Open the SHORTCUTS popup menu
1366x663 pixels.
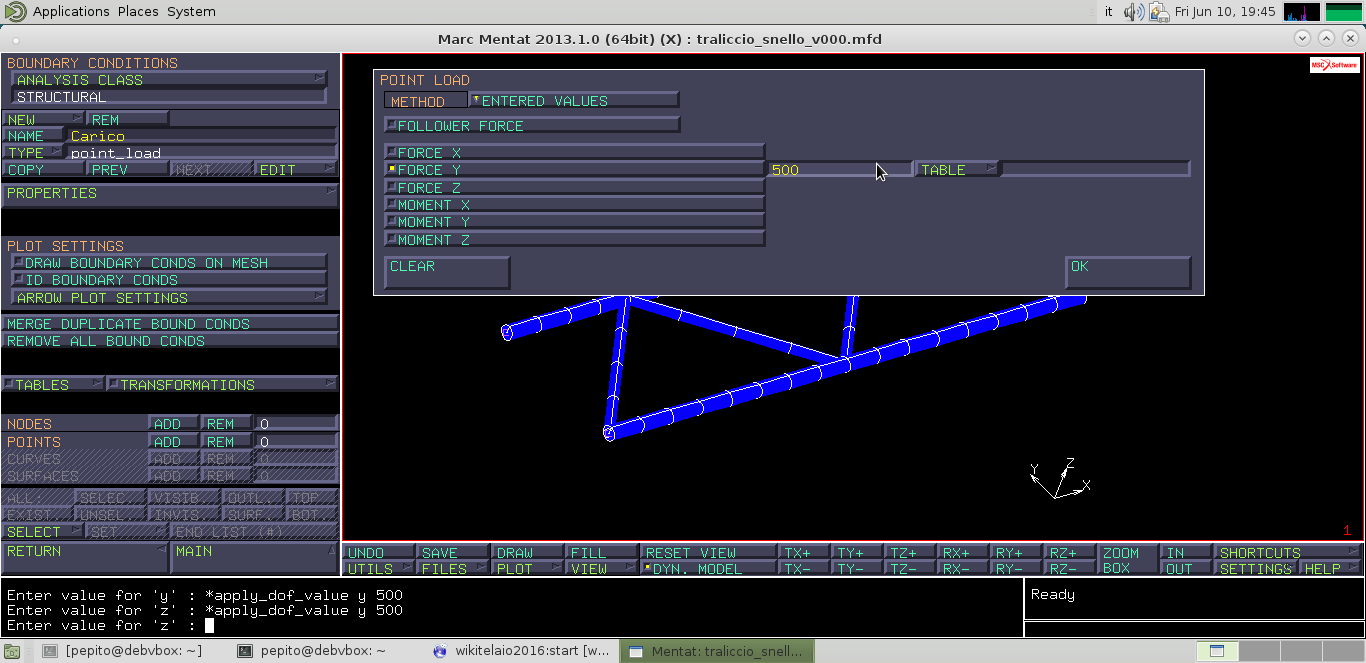coord(1288,553)
